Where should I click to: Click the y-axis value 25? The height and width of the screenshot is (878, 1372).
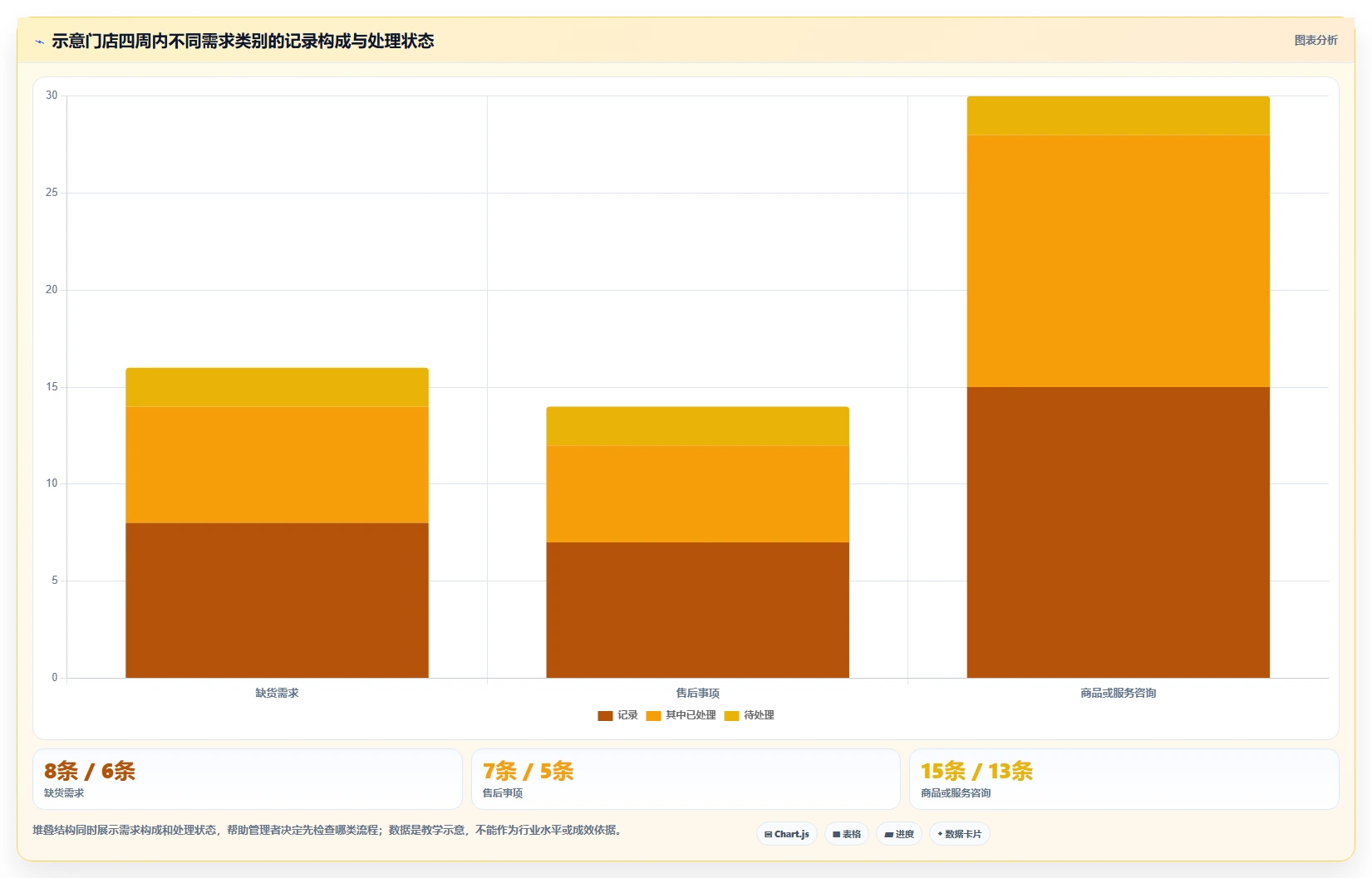coord(52,193)
